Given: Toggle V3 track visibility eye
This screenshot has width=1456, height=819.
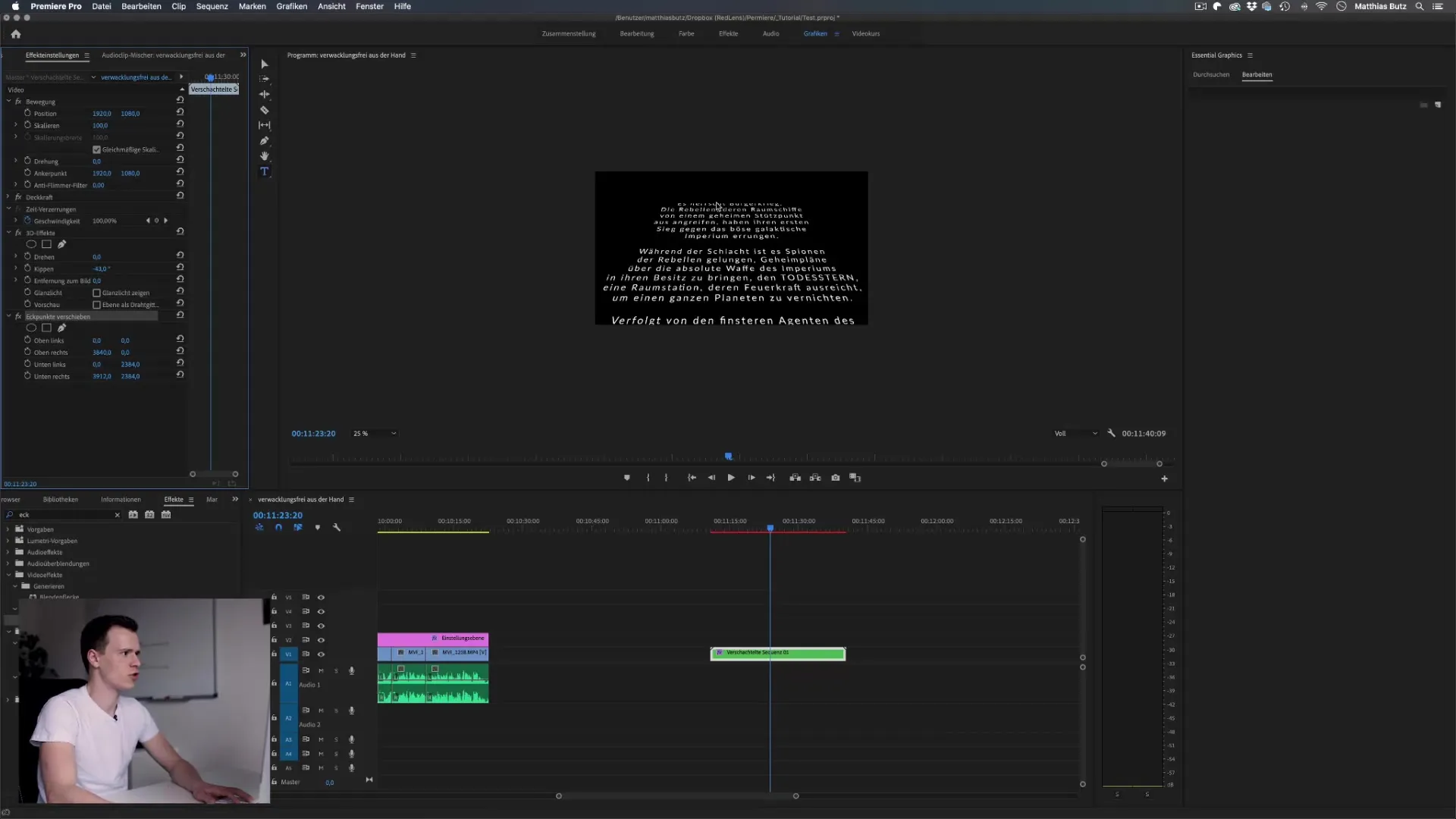Looking at the screenshot, I should click(321, 626).
